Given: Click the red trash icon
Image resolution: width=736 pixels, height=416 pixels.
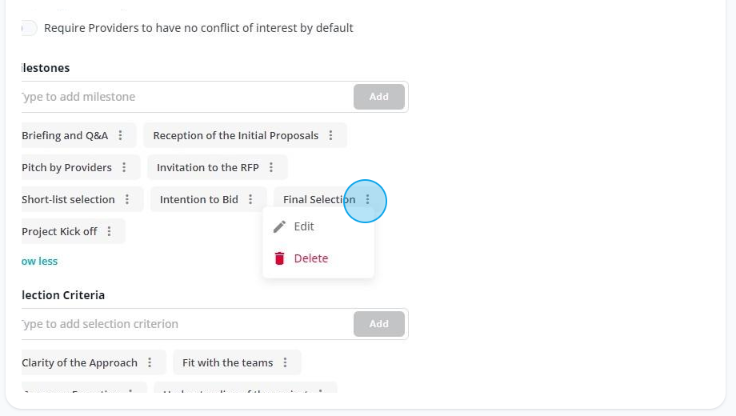Looking at the screenshot, I should tap(279, 258).
